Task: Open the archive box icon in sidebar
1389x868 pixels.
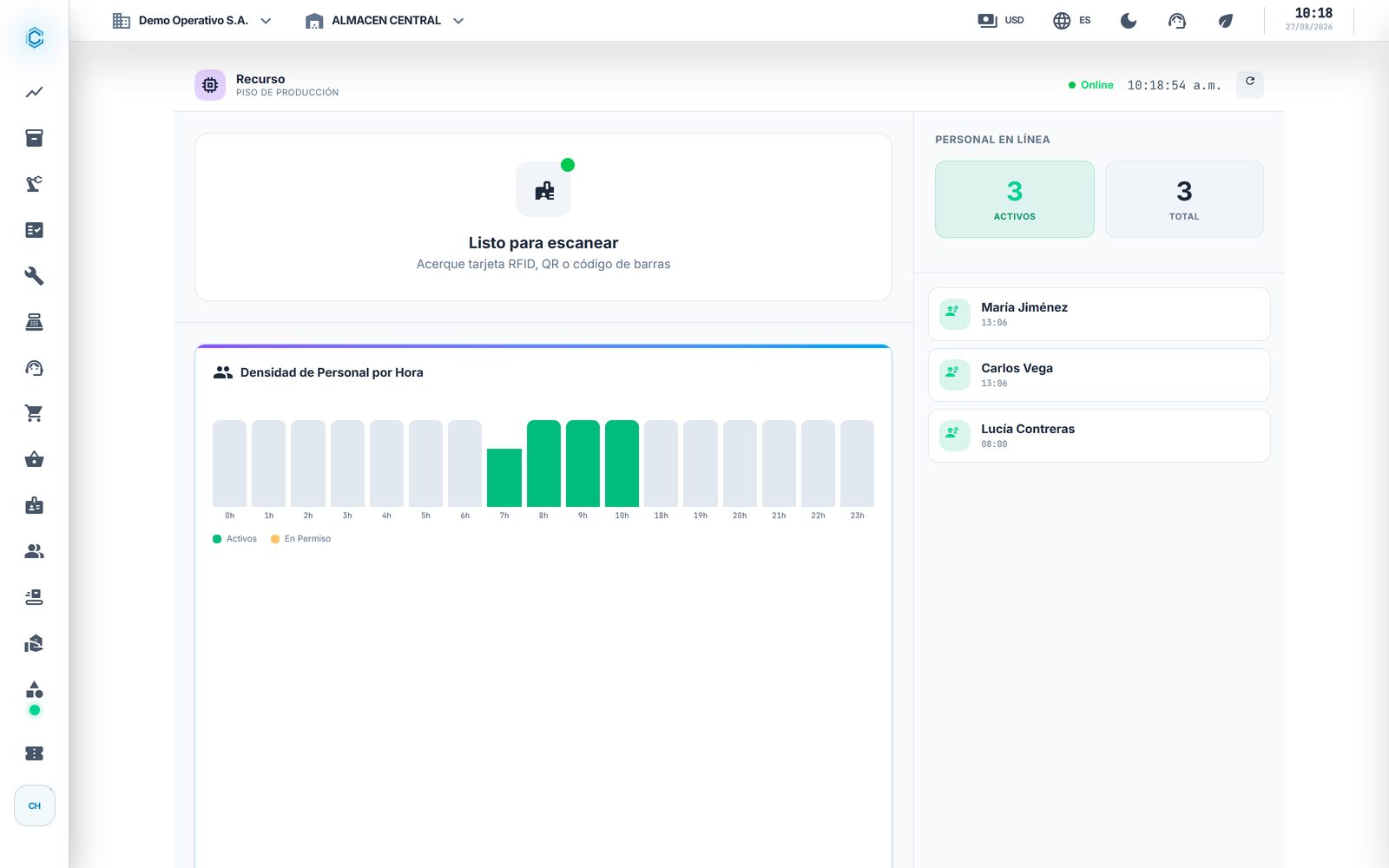Action: tap(34, 138)
